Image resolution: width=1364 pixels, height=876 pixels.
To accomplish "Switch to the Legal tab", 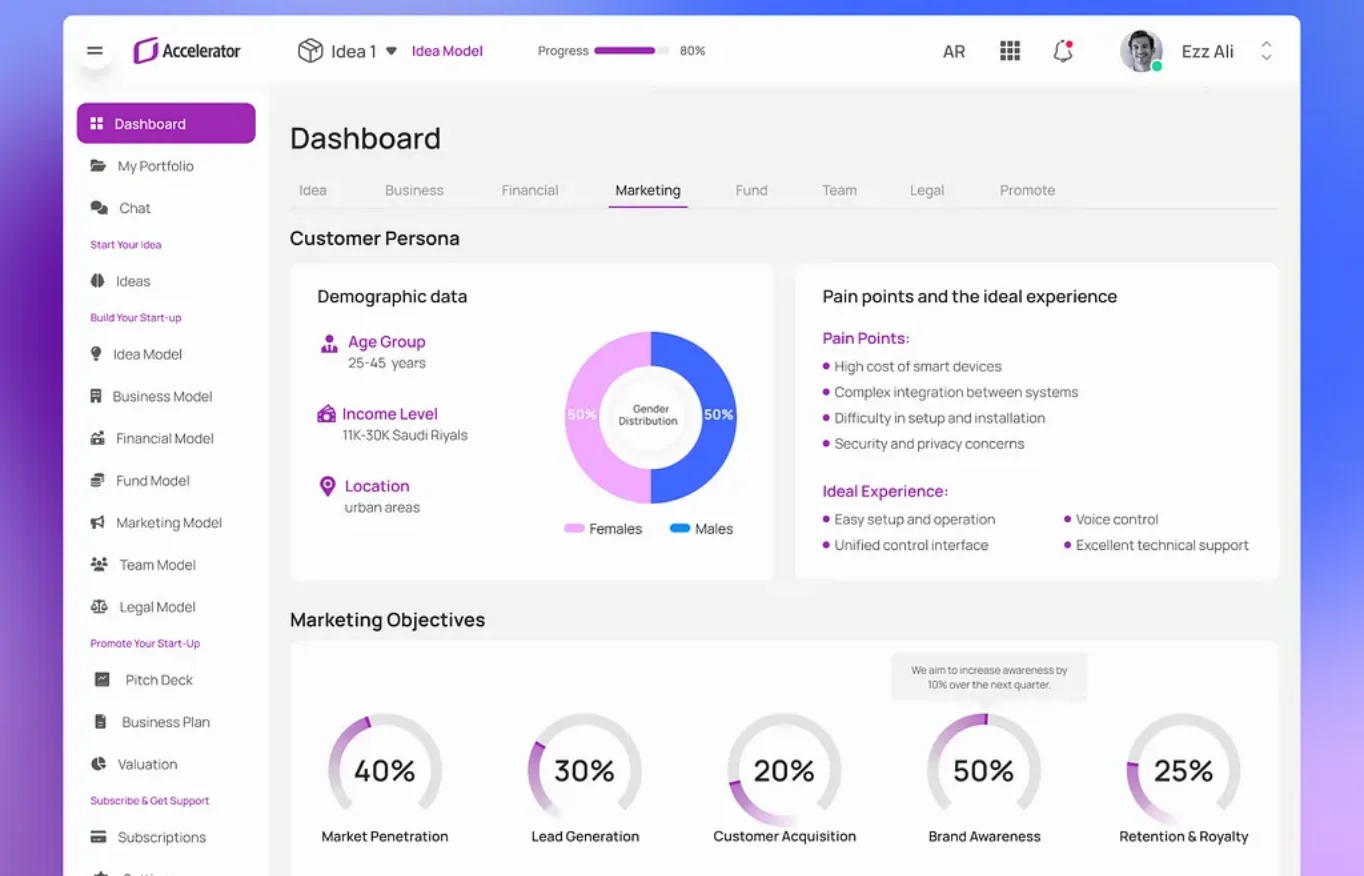I will (927, 190).
